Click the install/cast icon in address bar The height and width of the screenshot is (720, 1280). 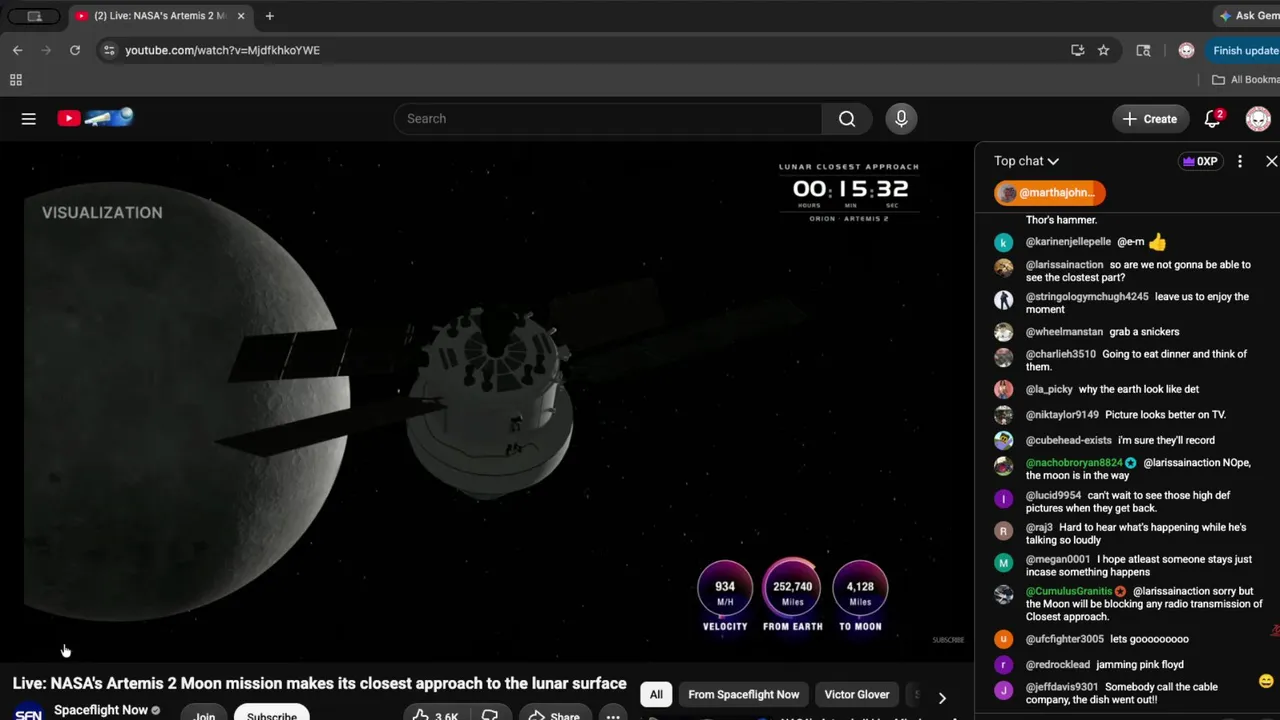pyautogui.click(x=1077, y=50)
